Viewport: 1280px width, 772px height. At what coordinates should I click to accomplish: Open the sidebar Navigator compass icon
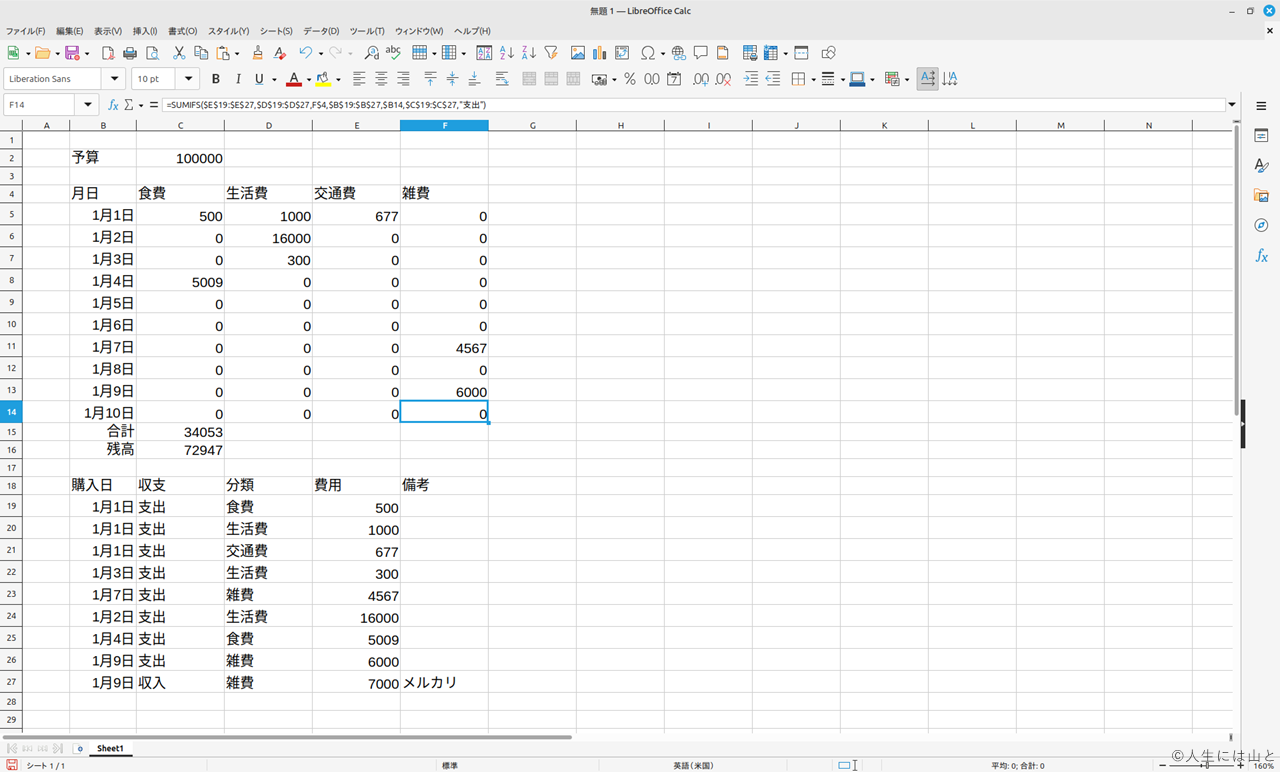(1262, 225)
